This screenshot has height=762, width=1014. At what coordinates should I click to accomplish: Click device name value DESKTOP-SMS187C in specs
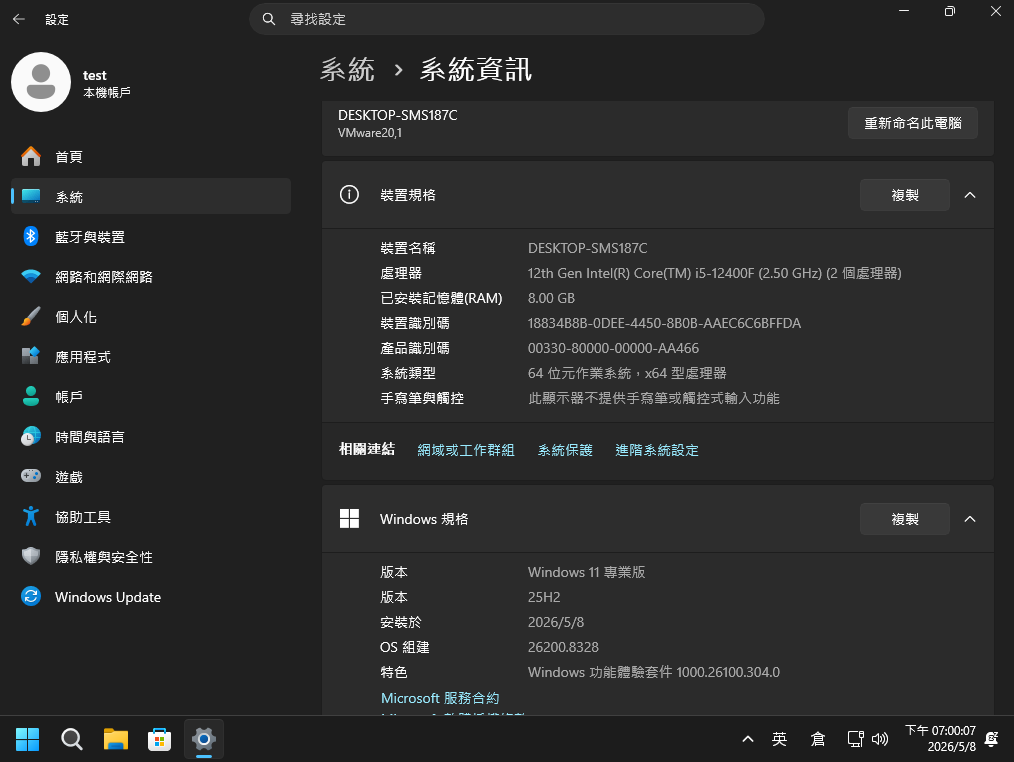point(587,248)
